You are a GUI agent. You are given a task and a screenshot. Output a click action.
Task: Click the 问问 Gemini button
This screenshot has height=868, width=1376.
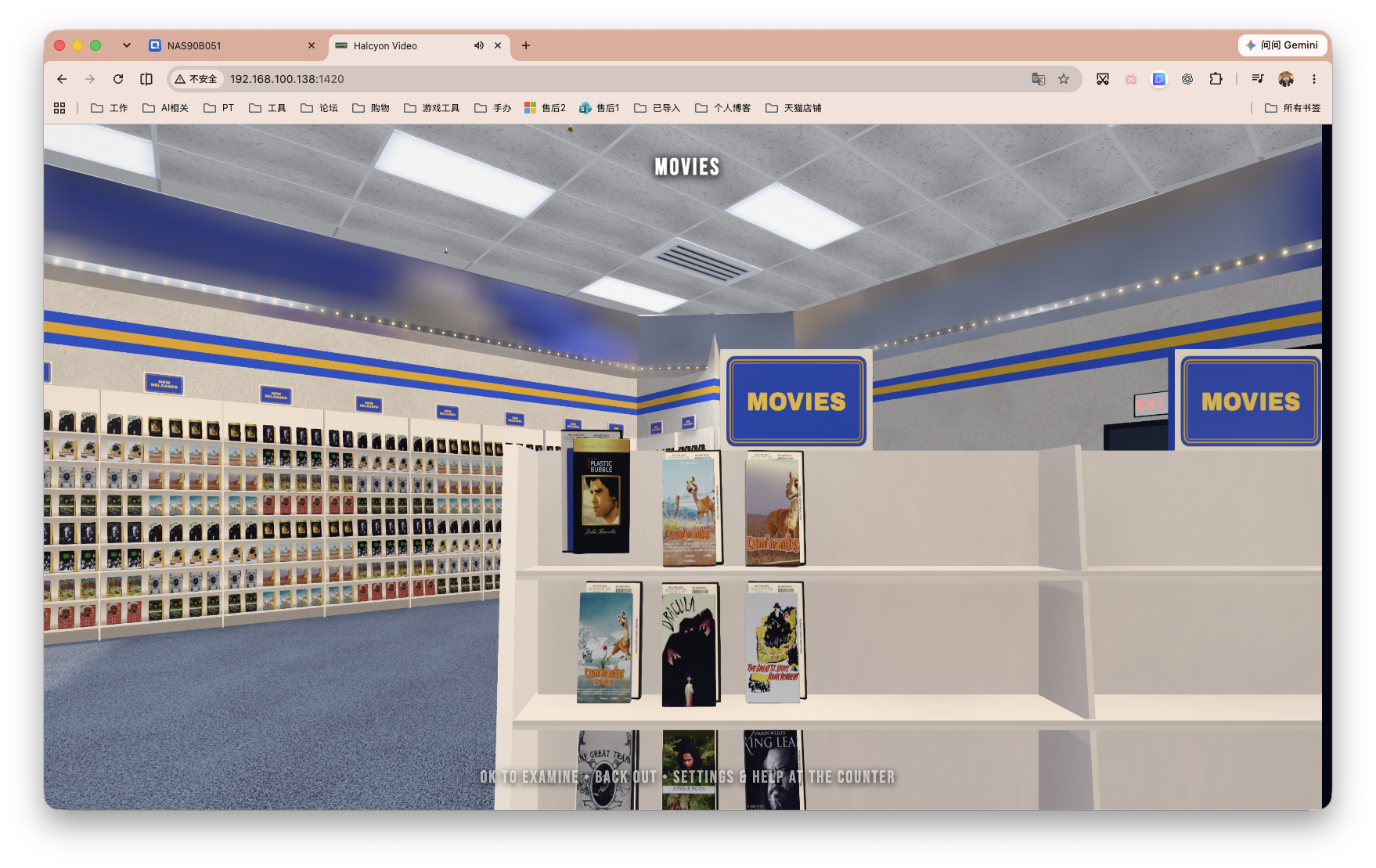pos(1282,45)
